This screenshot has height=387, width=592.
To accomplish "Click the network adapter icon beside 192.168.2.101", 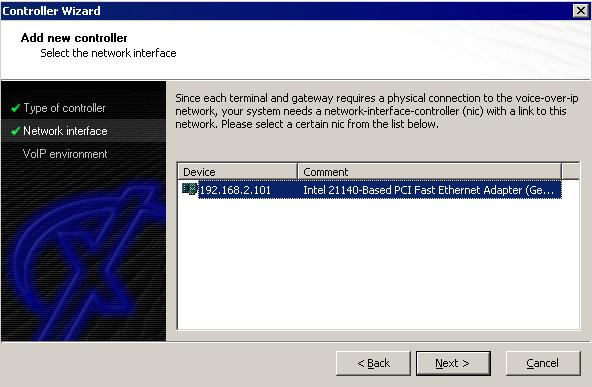I will click(190, 189).
